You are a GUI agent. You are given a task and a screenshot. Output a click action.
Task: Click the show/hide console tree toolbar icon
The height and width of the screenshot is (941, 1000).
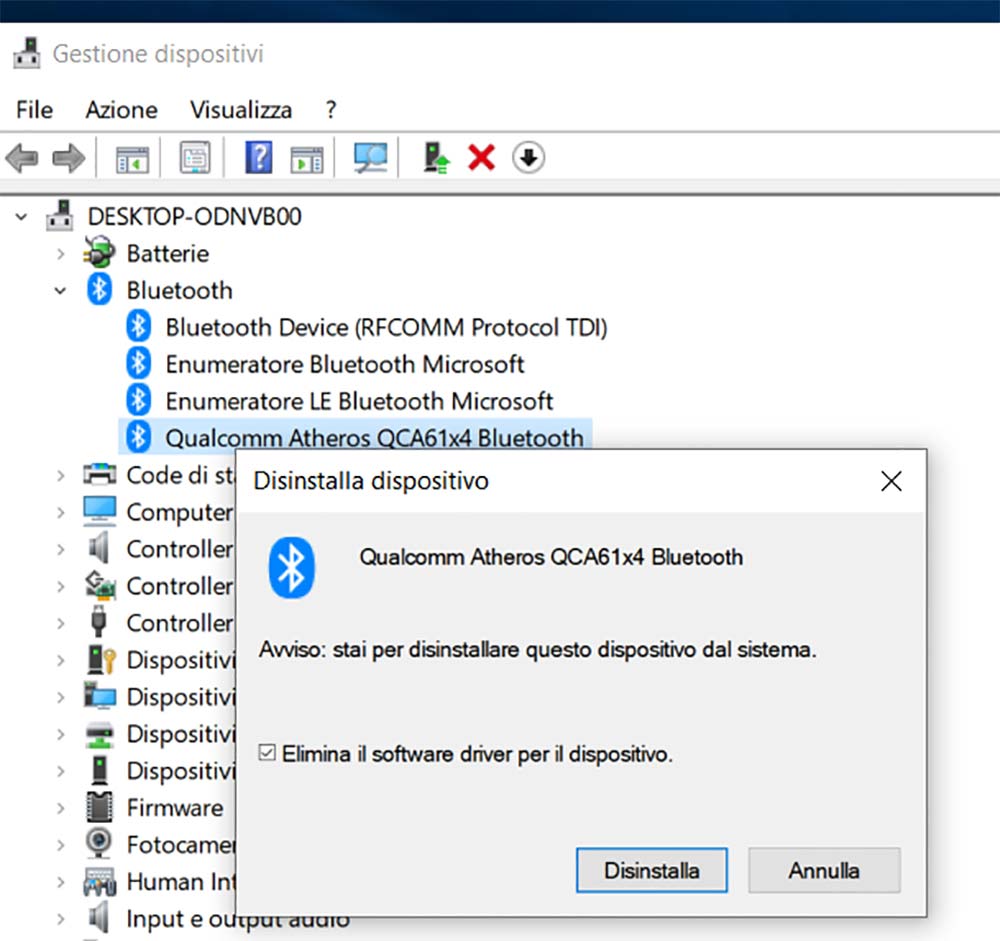(132, 159)
